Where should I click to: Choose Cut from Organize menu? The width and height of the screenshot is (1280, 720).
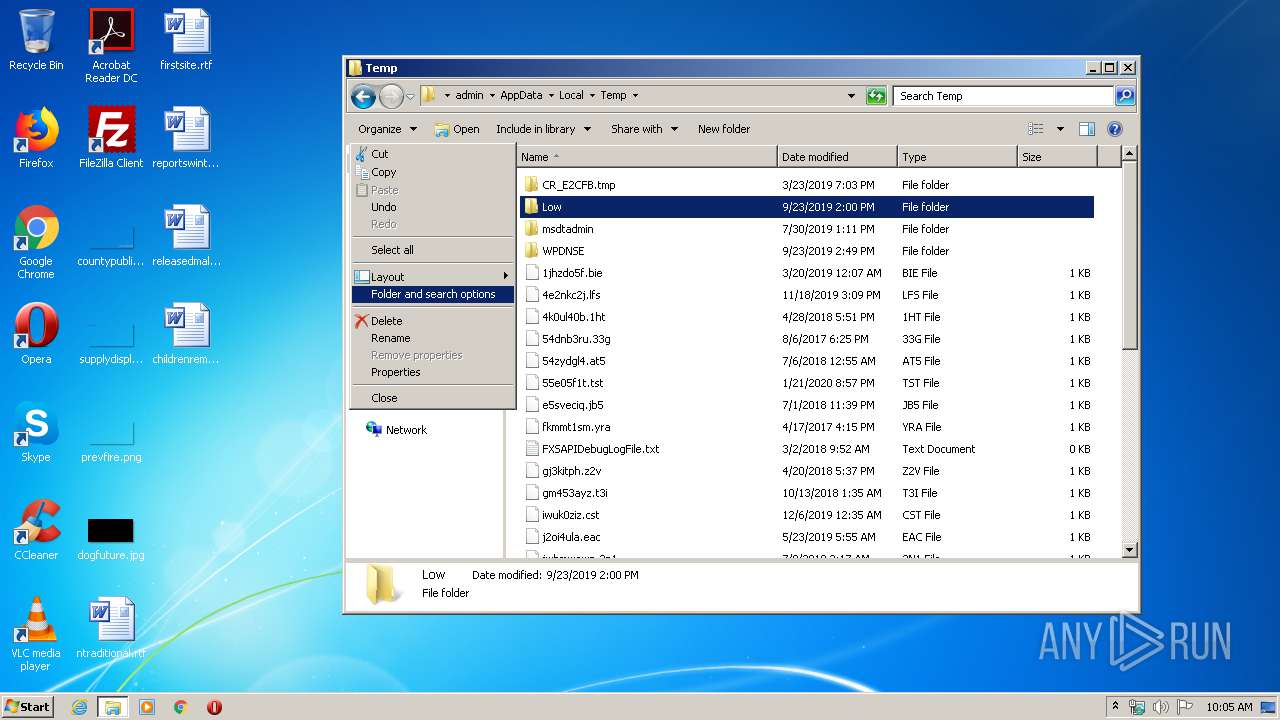coord(432,154)
